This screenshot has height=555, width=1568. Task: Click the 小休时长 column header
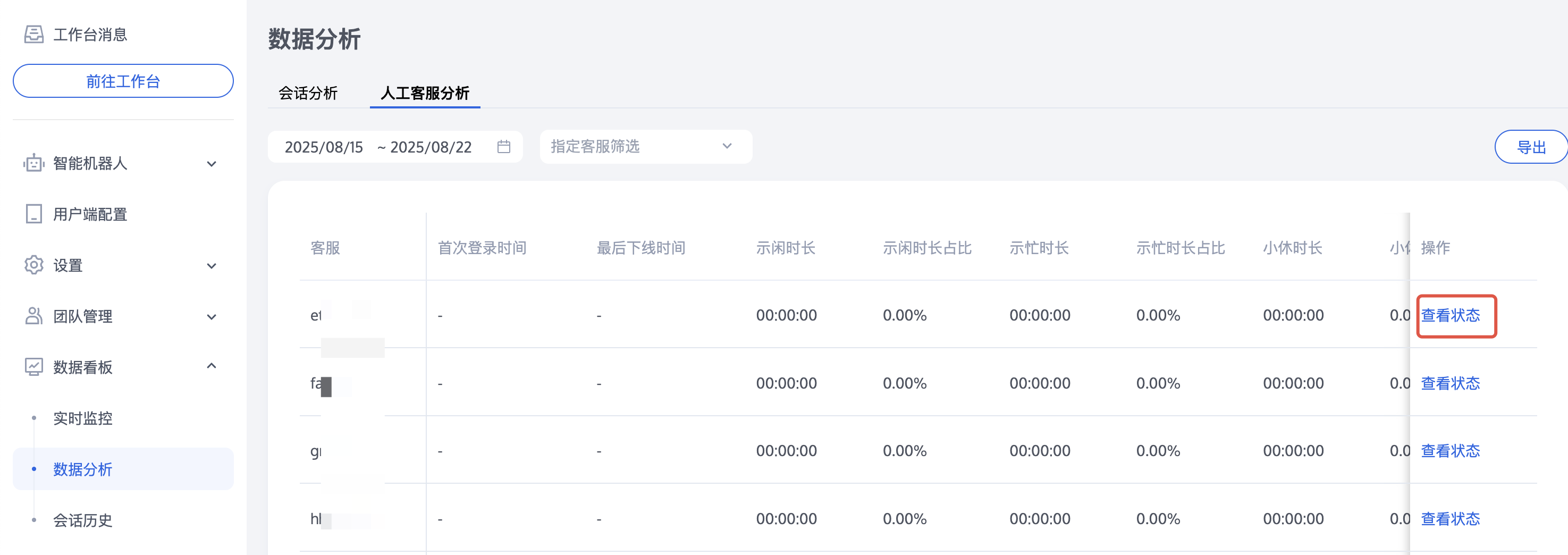1292,248
